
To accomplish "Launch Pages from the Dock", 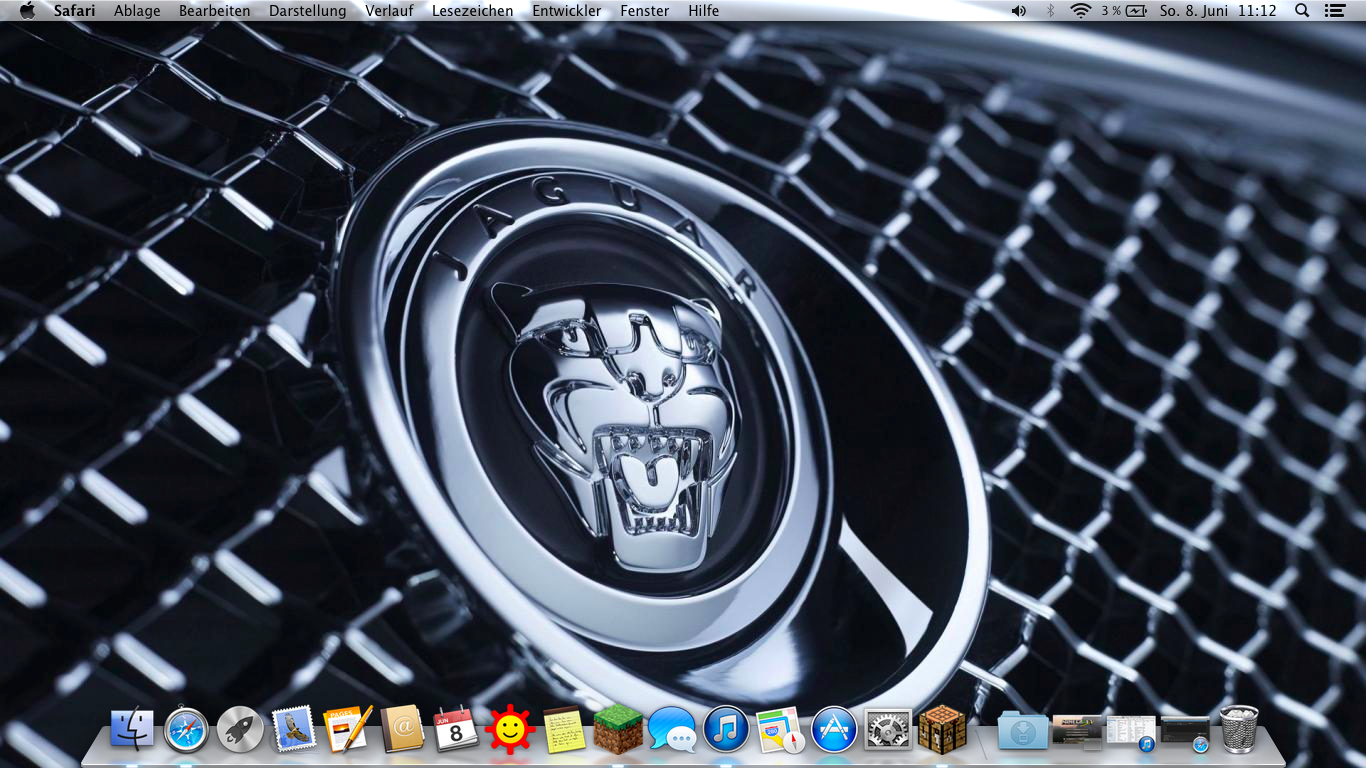I will [348, 729].
